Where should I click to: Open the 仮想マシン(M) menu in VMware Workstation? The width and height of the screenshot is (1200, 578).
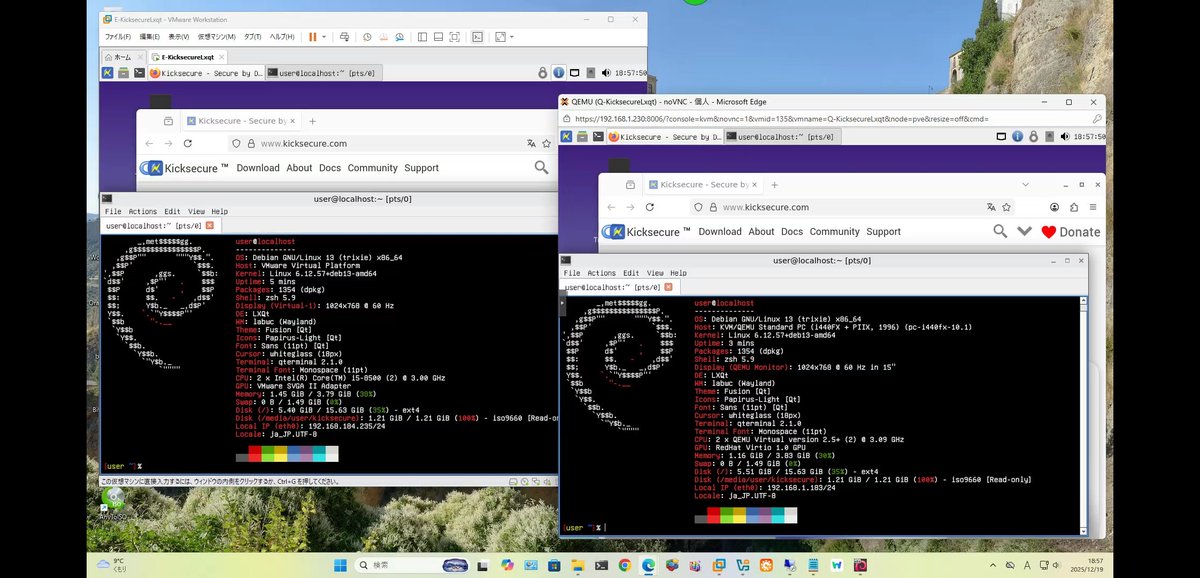pyautogui.click(x=216, y=37)
